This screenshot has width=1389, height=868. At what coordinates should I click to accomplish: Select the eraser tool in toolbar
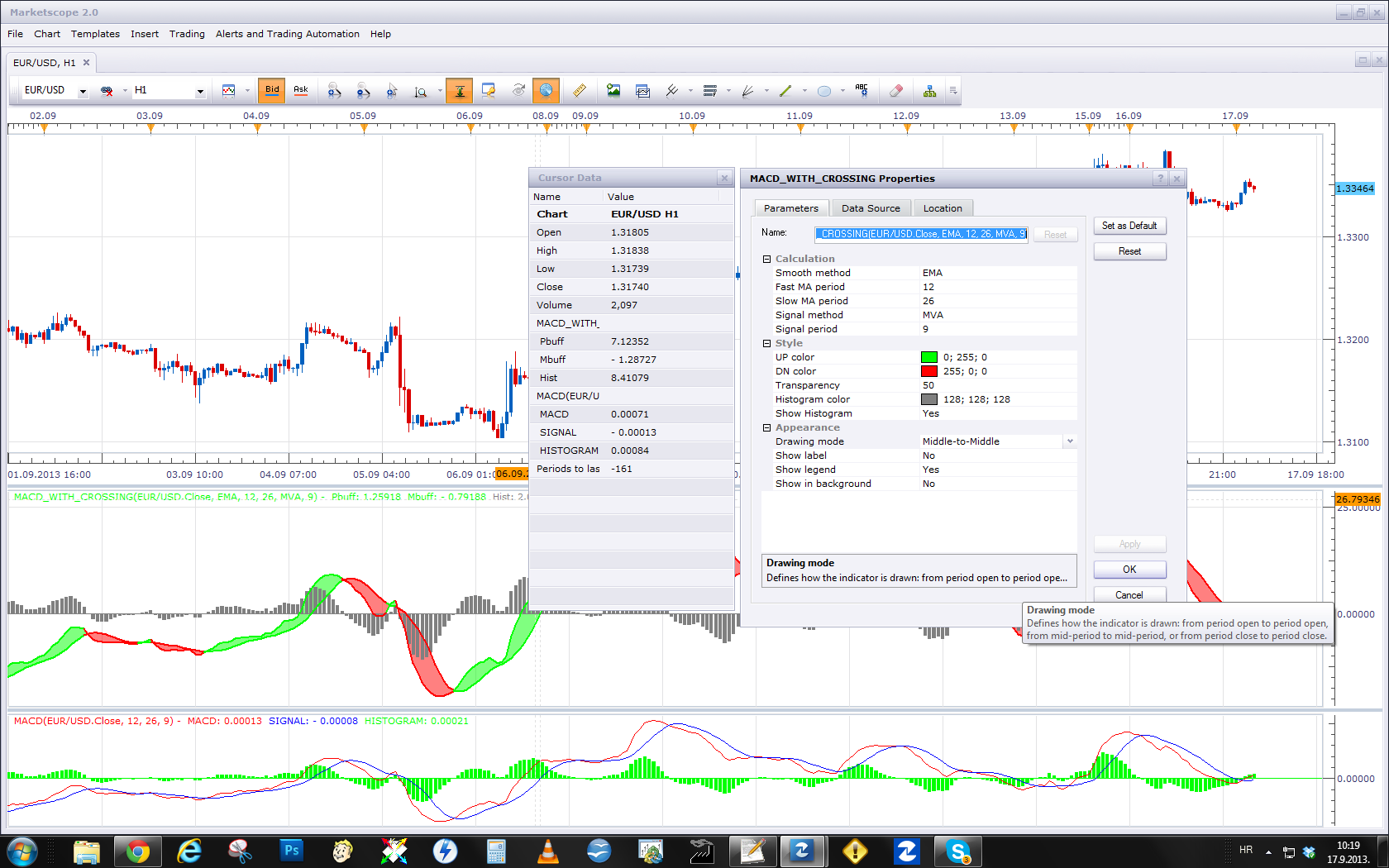point(895,91)
